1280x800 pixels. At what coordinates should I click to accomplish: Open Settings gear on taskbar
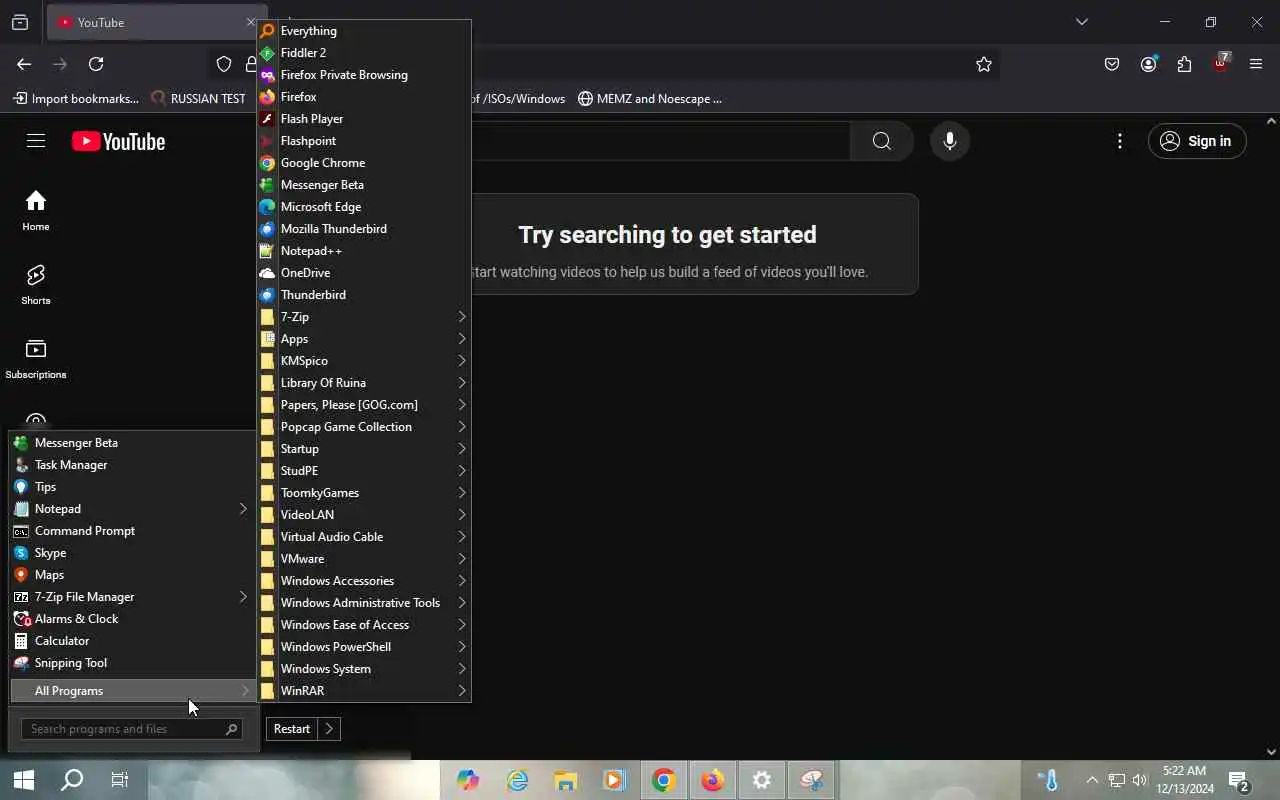tap(762, 781)
